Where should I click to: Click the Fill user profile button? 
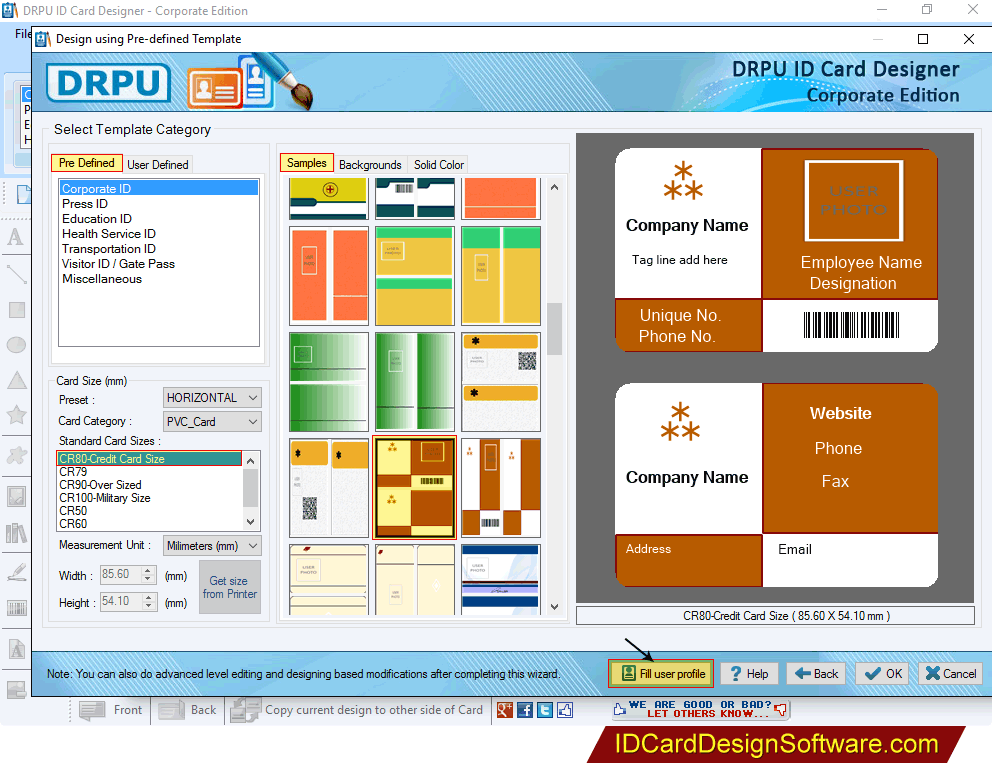(660, 673)
